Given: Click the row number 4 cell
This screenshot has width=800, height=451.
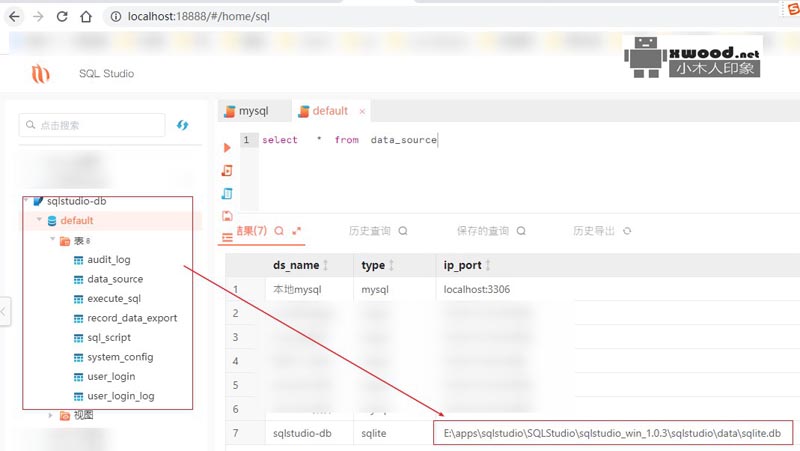Looking at the screenshot, I should tap(235, 361).
